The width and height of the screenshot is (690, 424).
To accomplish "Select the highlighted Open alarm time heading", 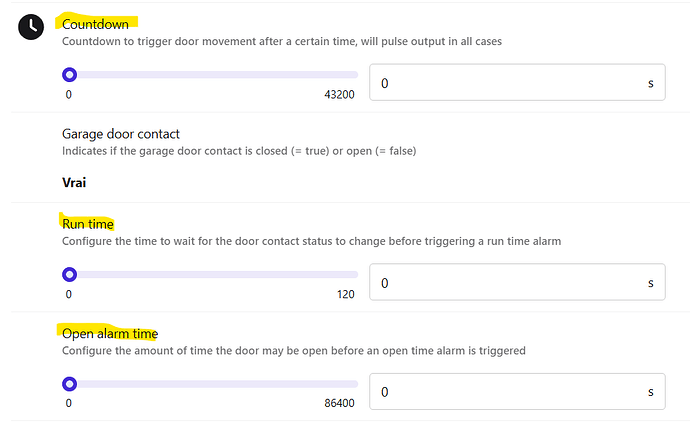I will [x=110, y=333].
